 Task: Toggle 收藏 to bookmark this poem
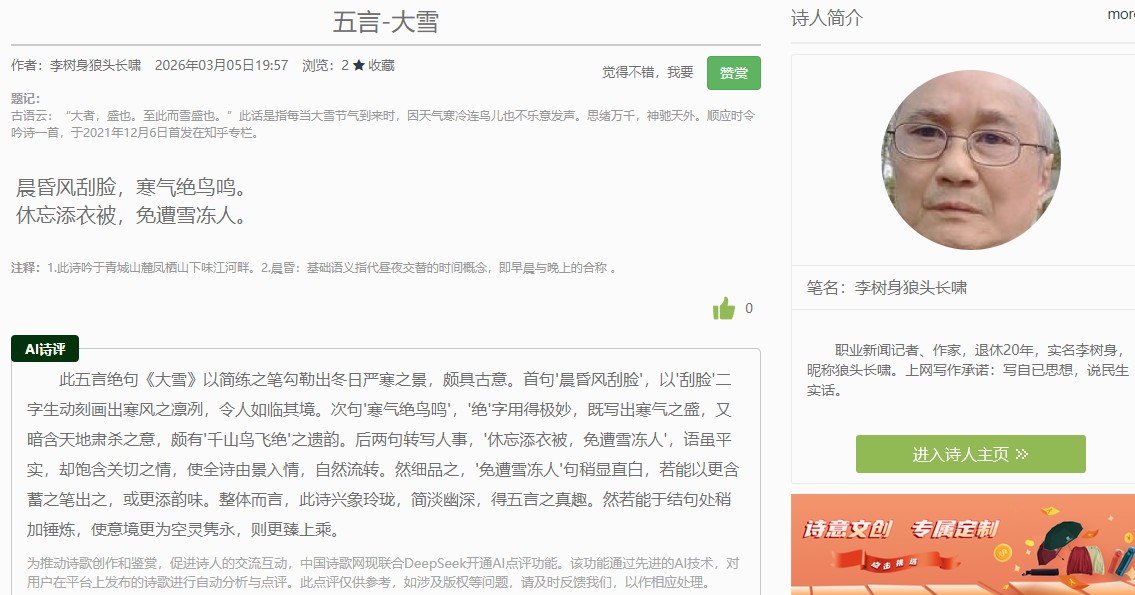(x=381, y=66)
